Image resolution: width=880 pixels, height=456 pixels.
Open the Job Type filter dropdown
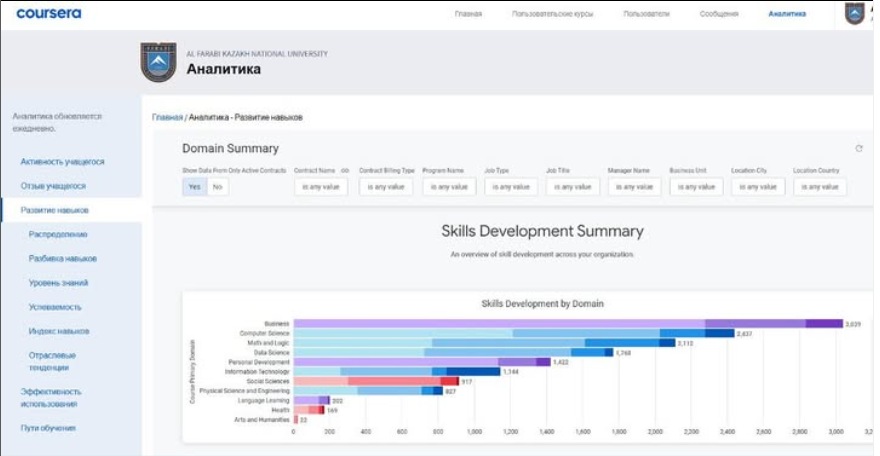511,187
